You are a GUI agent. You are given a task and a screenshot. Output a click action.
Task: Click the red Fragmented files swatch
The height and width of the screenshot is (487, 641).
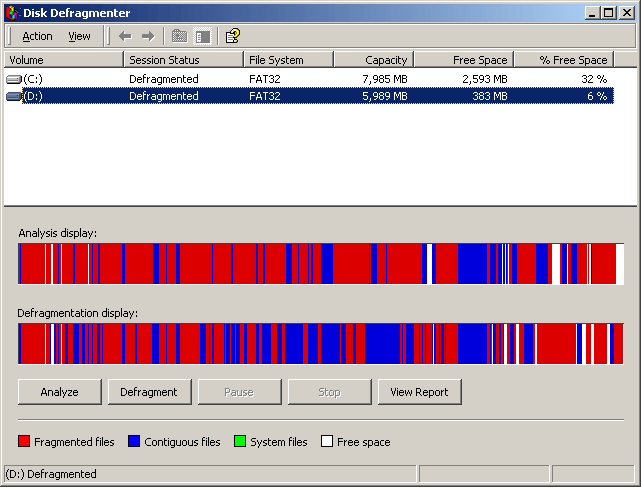pos(24,441)
